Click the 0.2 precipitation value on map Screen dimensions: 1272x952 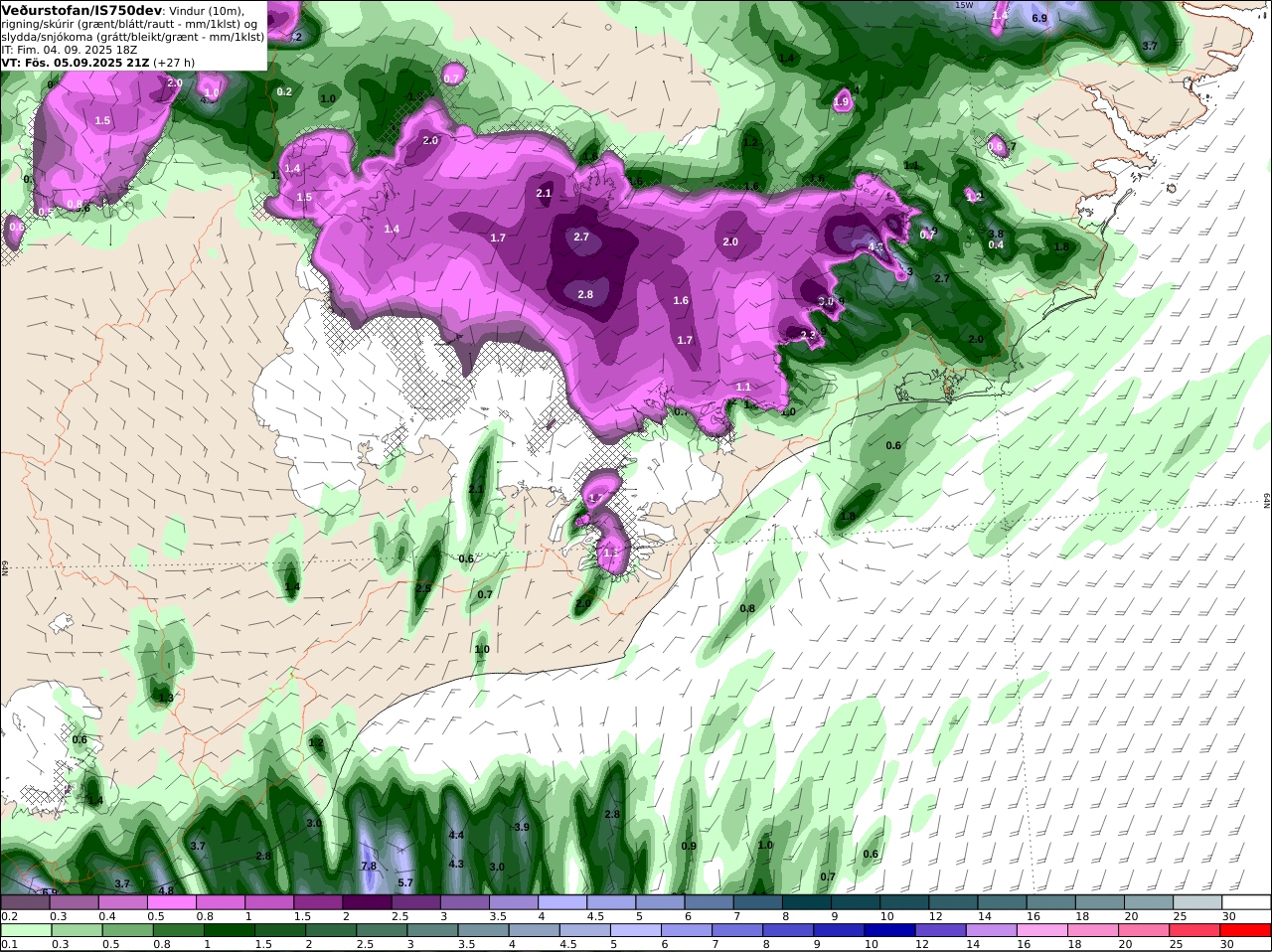point(284,91)
